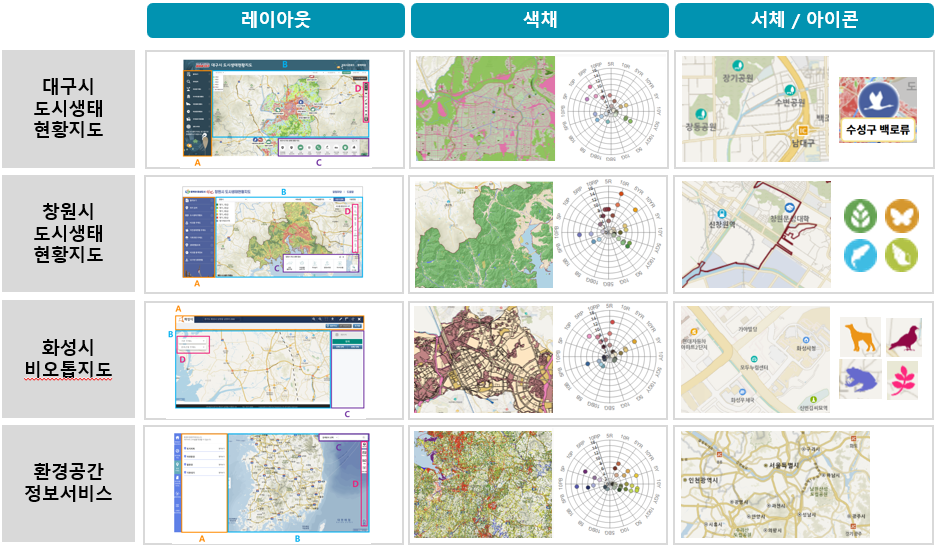
Task: Click the maroon pigeon silhouette icon
Action: [x=903, y=337]
